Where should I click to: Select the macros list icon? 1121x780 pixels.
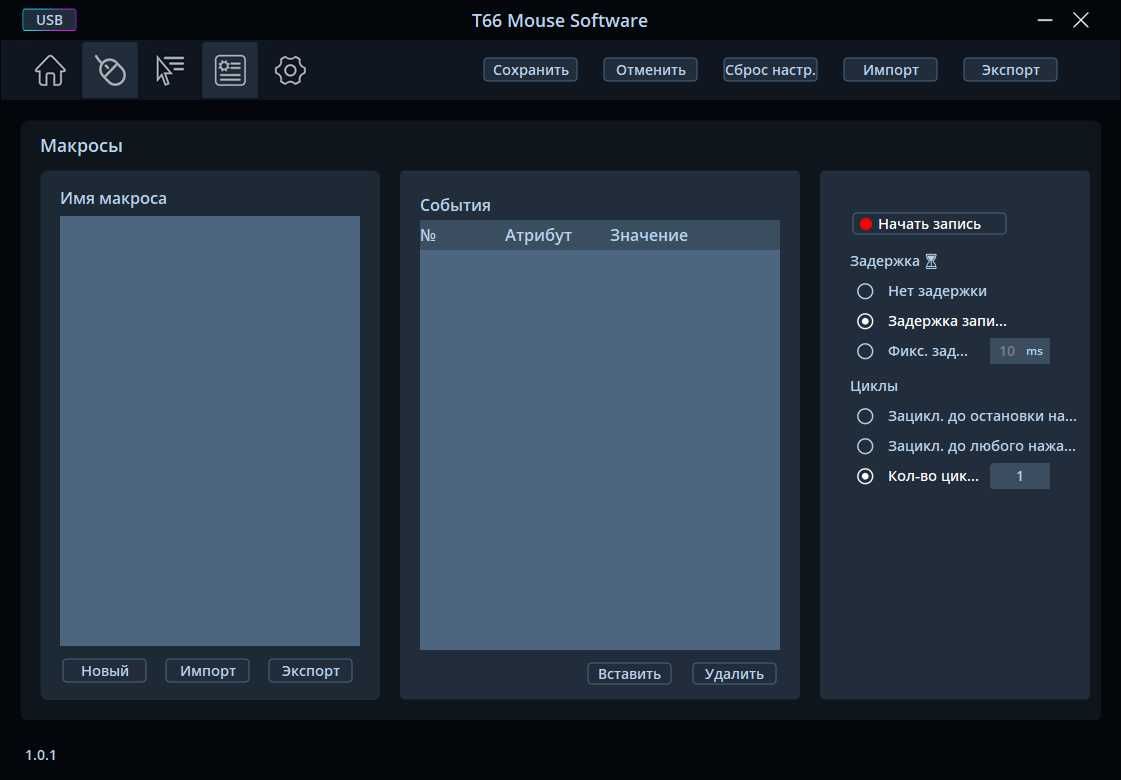[230, 70]
